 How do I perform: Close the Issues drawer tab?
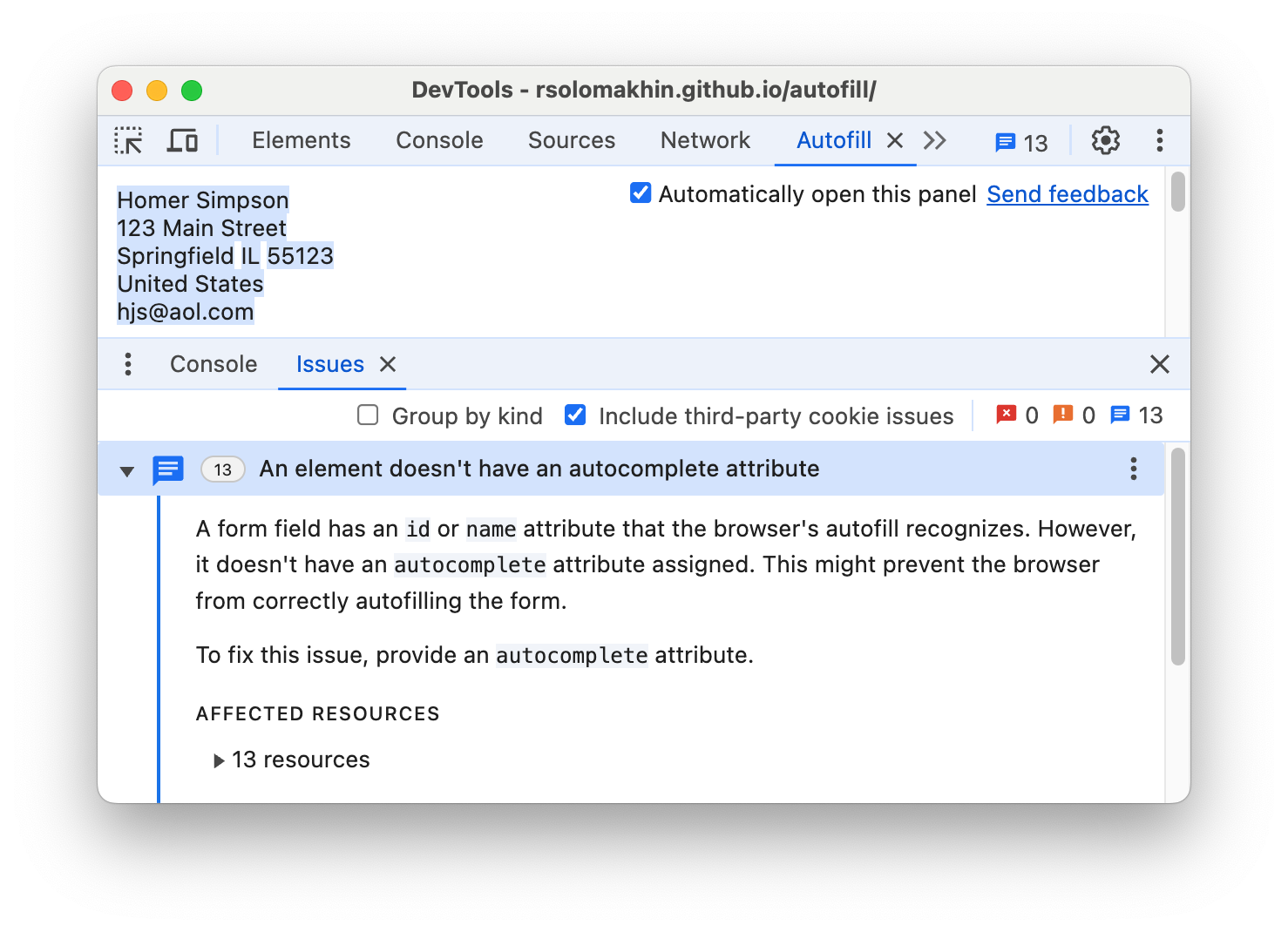point(389,364)
